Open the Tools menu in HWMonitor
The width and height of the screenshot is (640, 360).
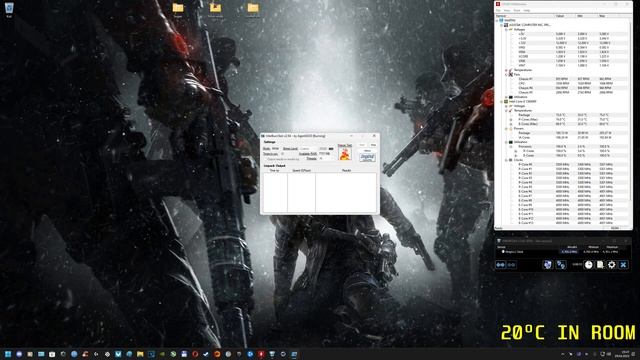(517, 11)
